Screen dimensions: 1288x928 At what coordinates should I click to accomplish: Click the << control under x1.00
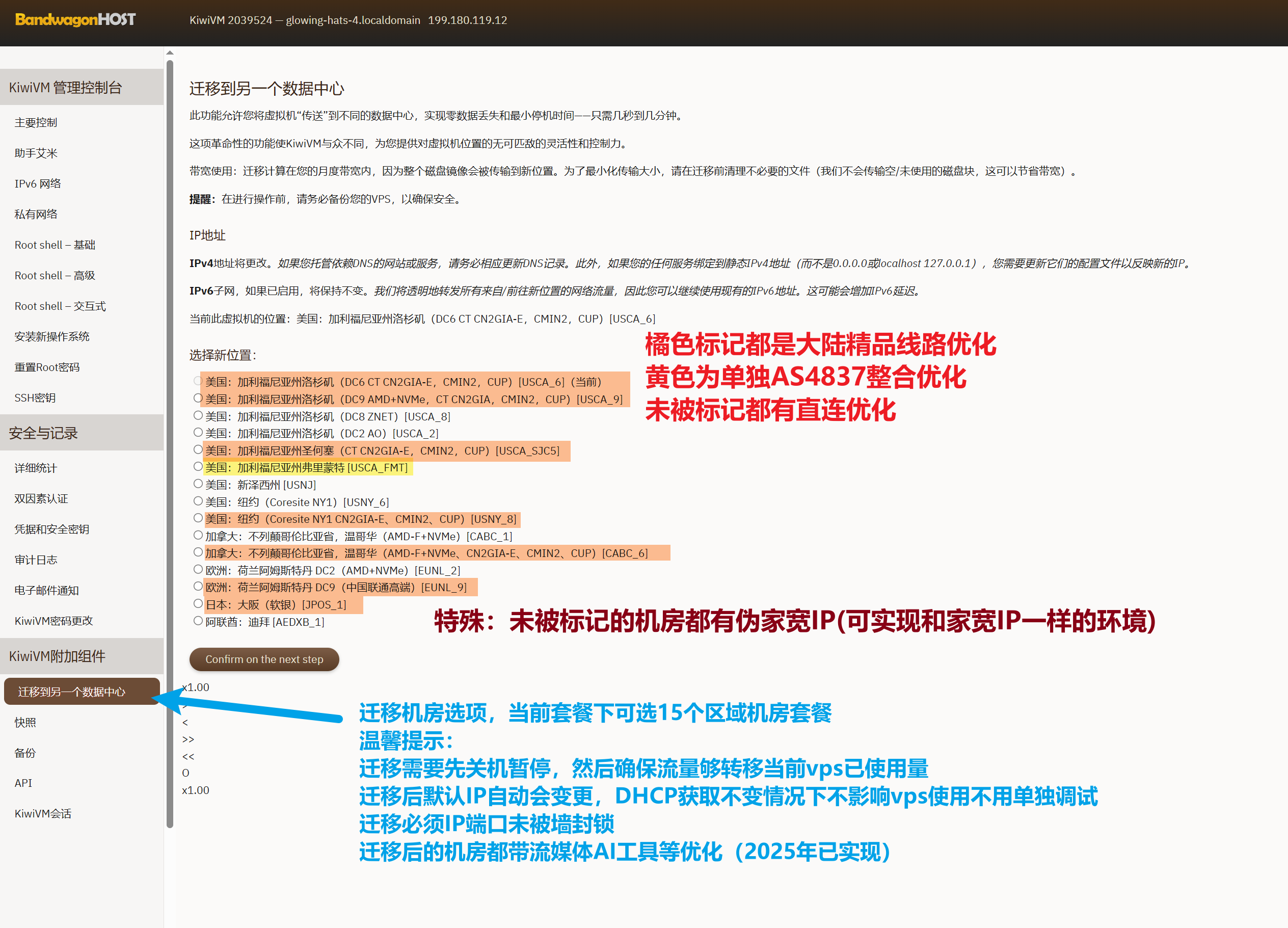(x=188, y=756)
